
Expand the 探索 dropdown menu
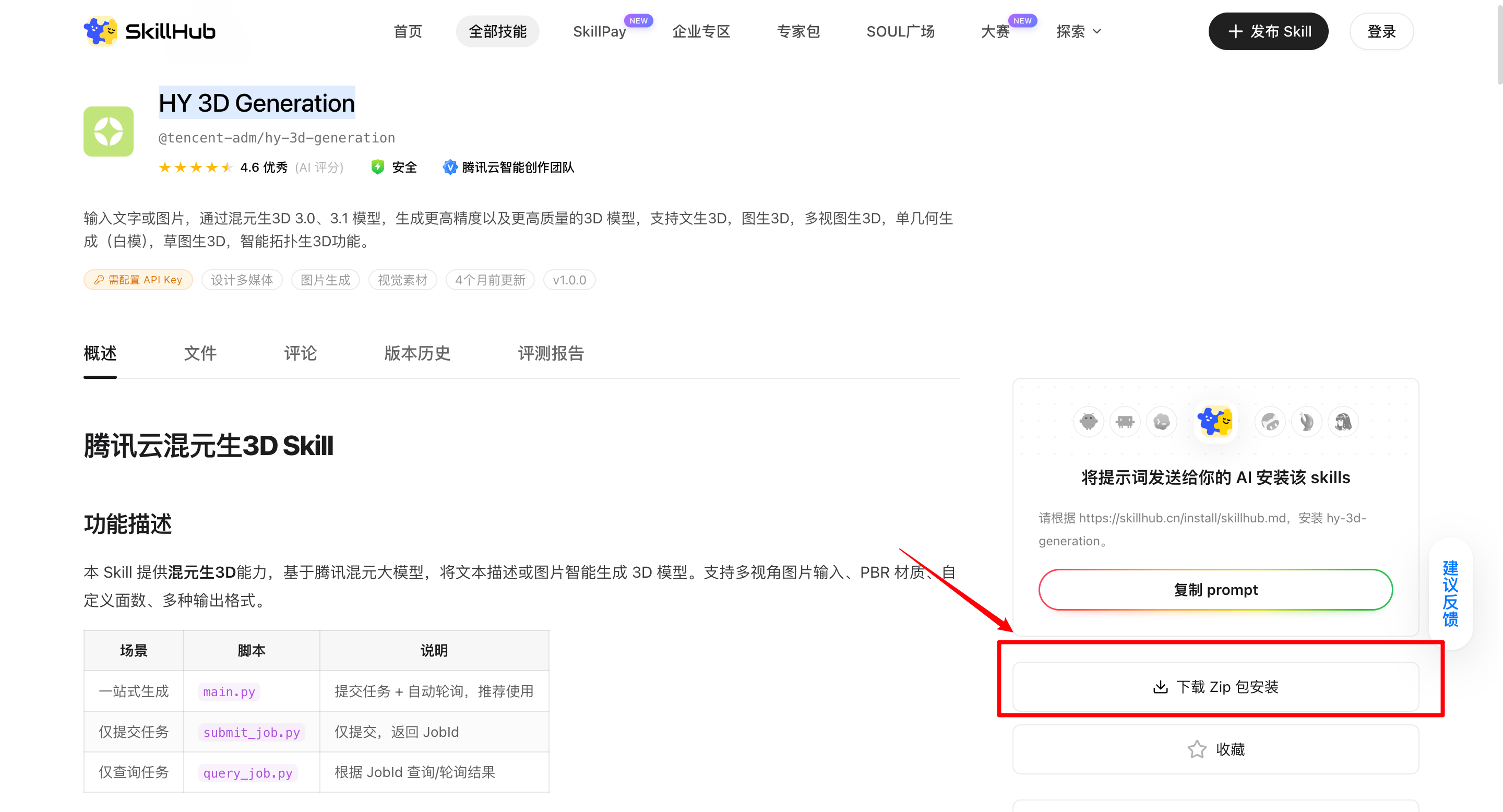pos(1078,31)
